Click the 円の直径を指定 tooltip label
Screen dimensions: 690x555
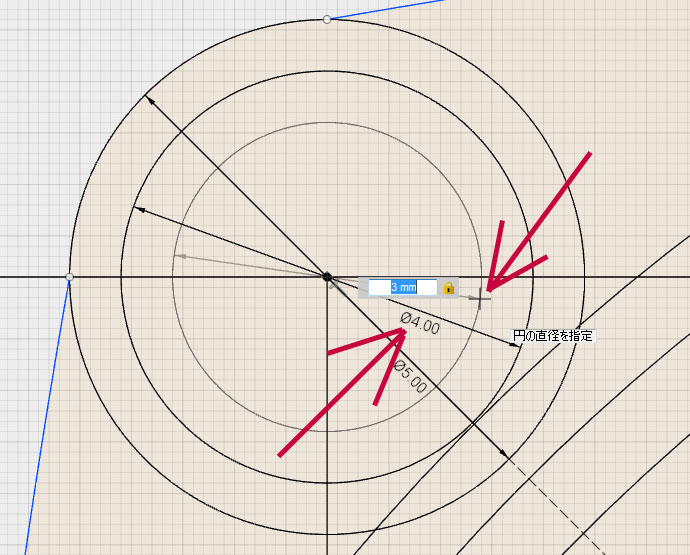click(x=553, y=337)
